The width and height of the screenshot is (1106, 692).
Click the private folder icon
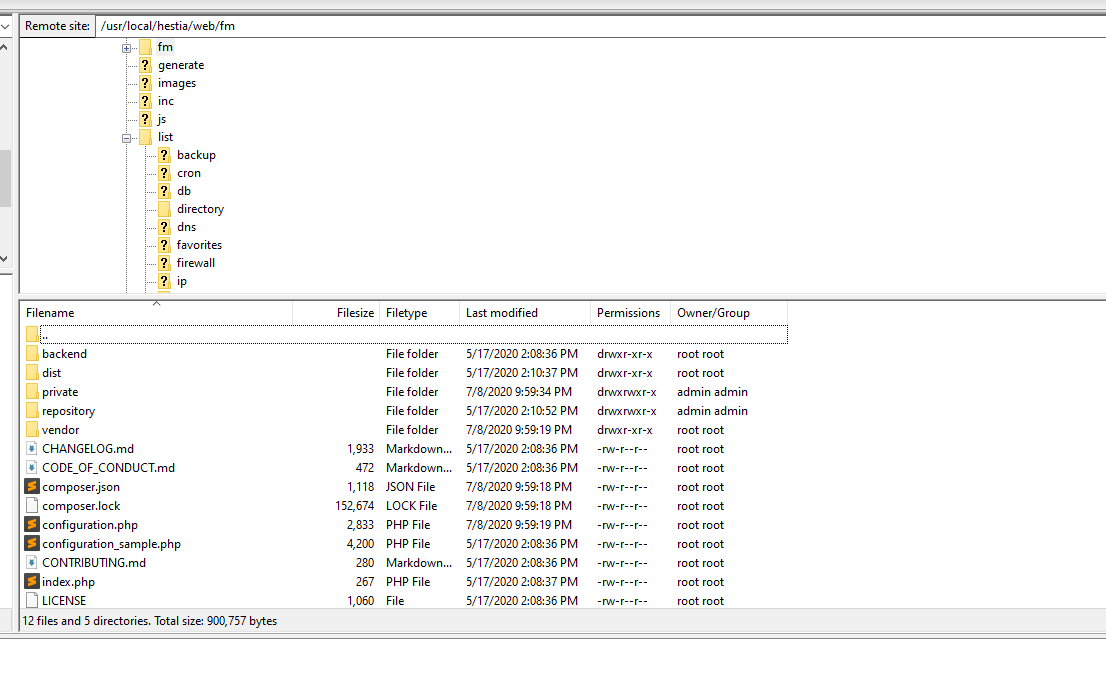(x=33, y=391)
